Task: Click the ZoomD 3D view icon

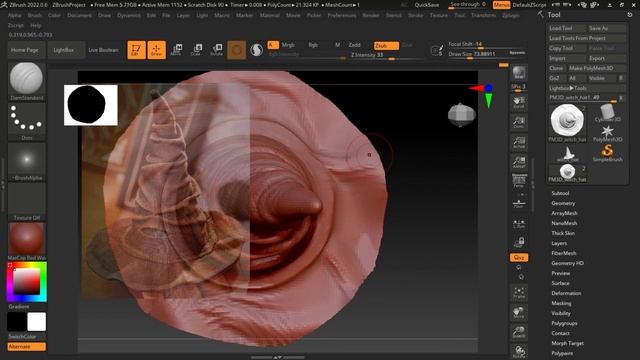Action: point(519,332)
